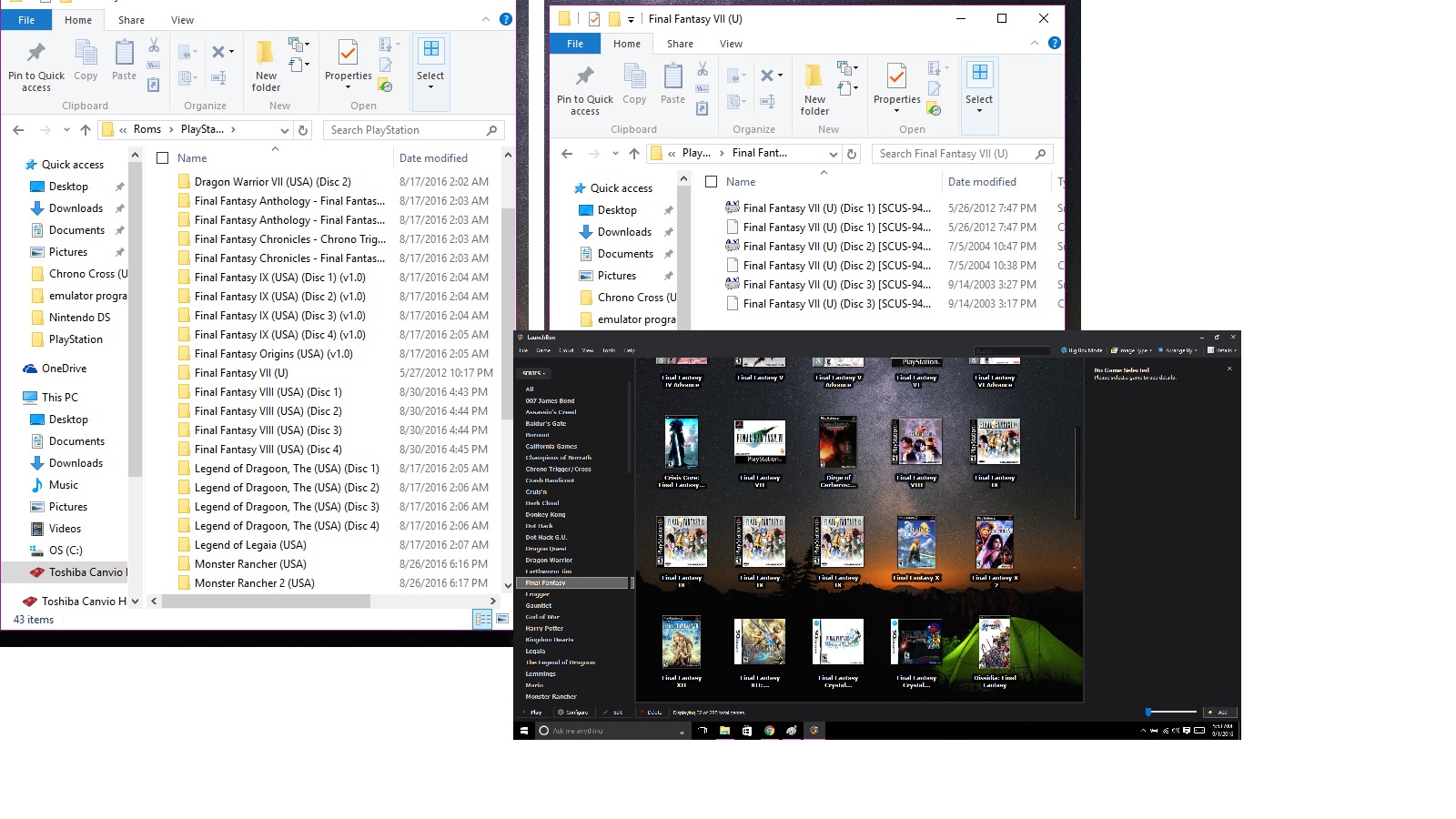Expand the PlayStation window address bar dropdown

tap(284, 130)
